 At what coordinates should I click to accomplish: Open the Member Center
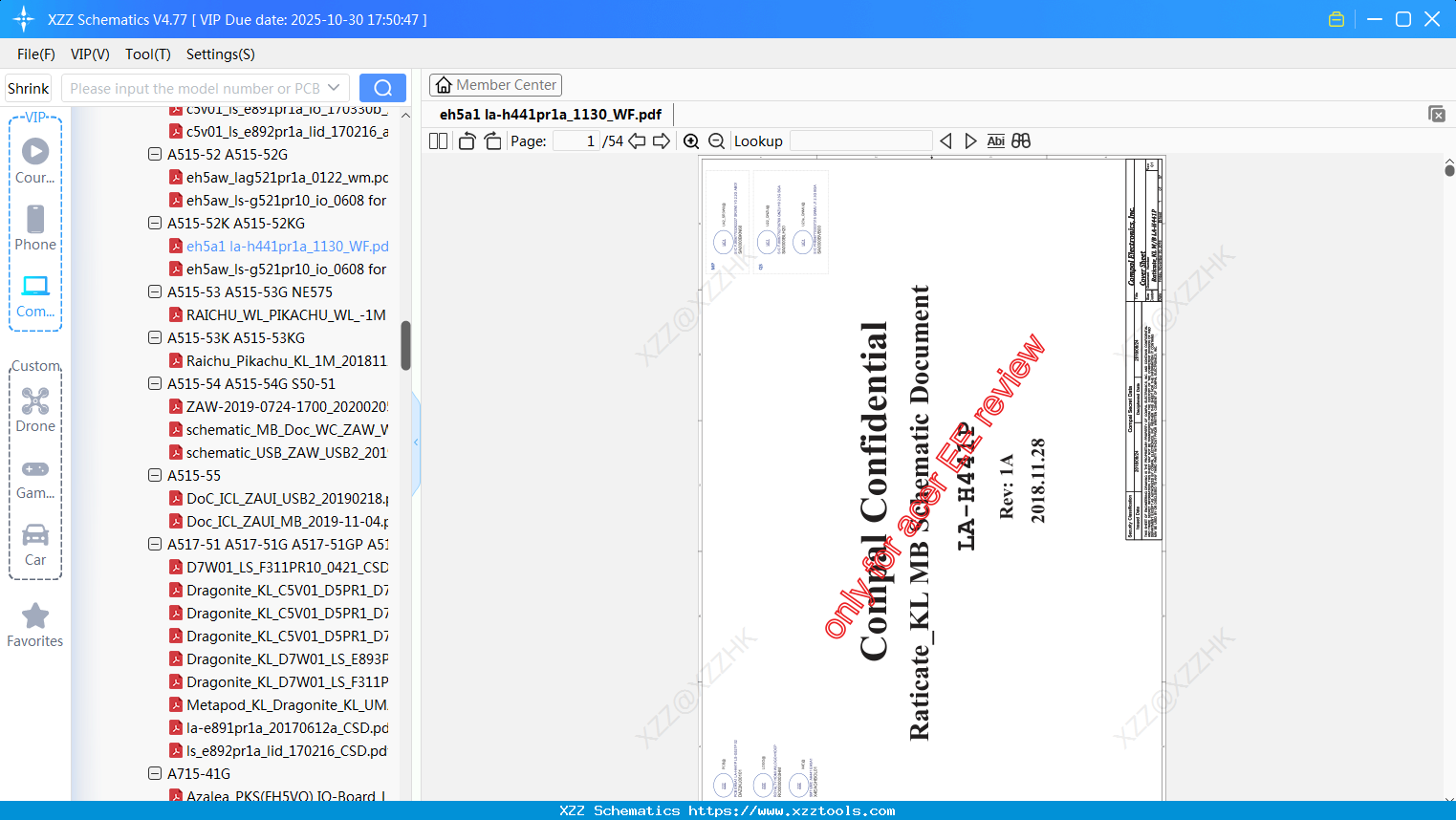[495, 85]
